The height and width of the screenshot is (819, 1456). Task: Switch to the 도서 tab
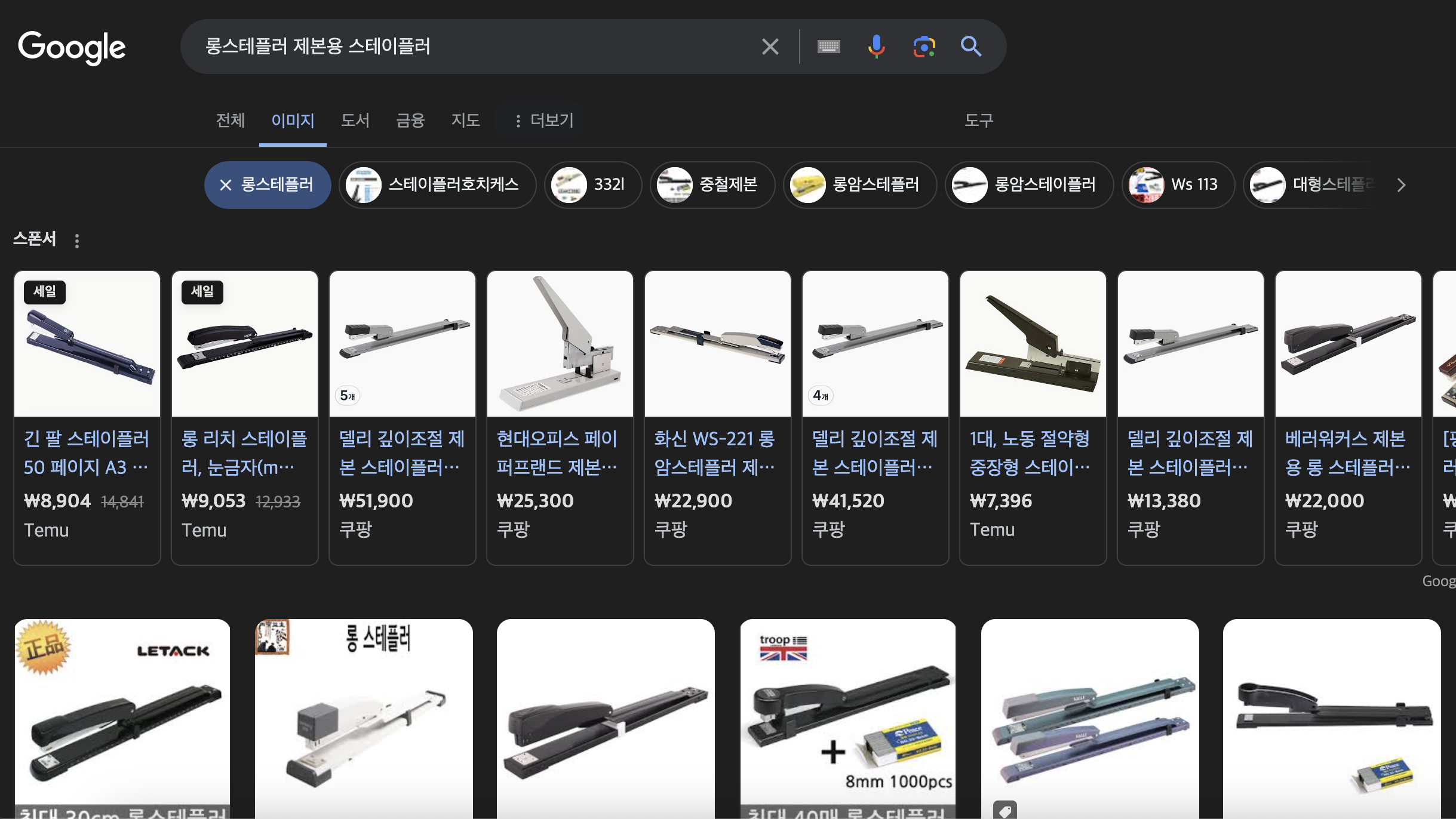tap(355, 121)
